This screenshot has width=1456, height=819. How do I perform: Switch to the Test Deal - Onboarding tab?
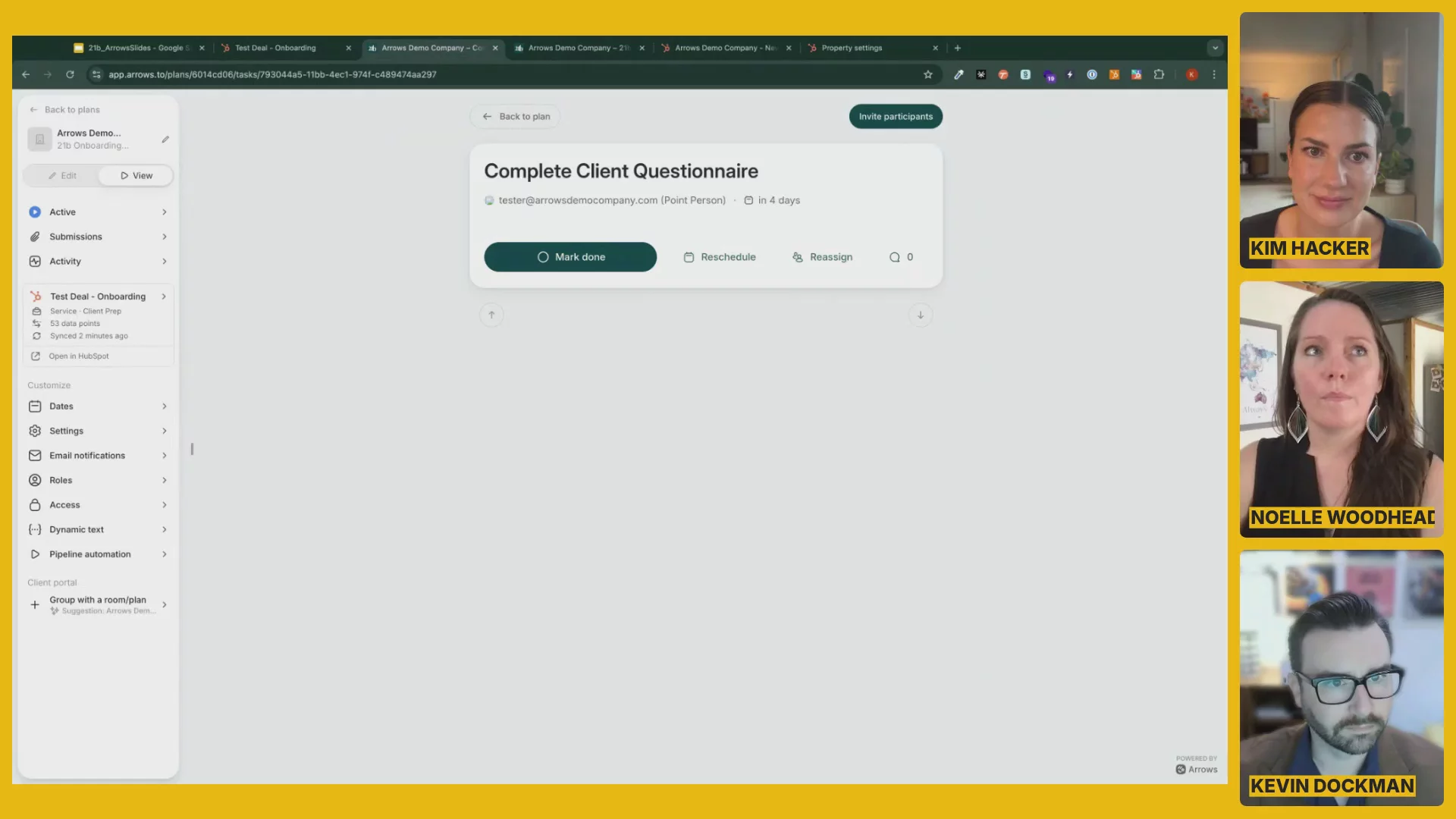point(275,48)
